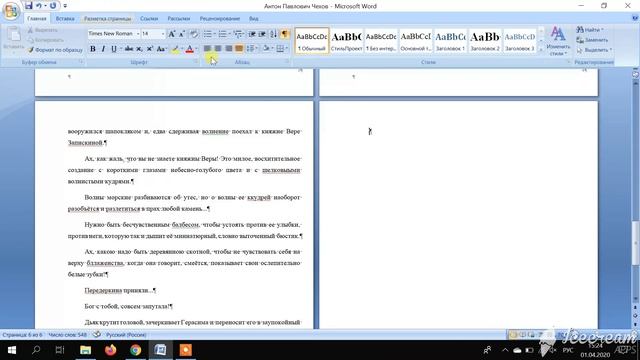Open the Разметка страницы tab

coord(108,19)
